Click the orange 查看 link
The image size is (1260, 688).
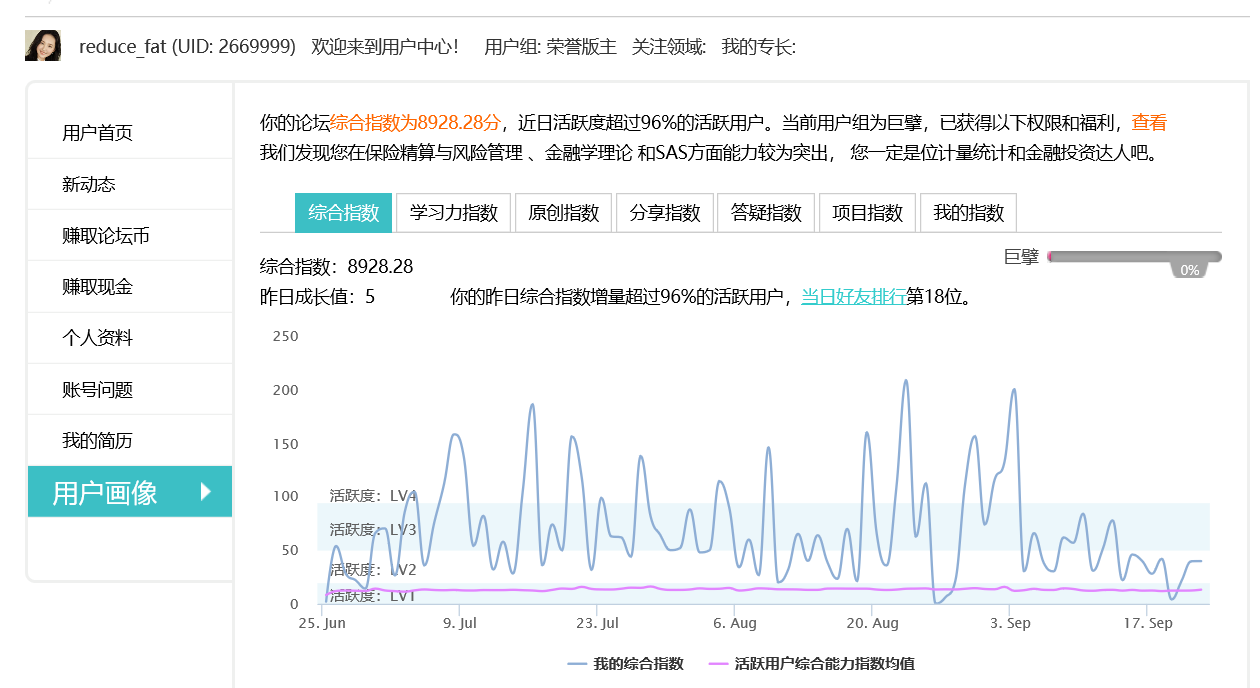point(1149,123)
